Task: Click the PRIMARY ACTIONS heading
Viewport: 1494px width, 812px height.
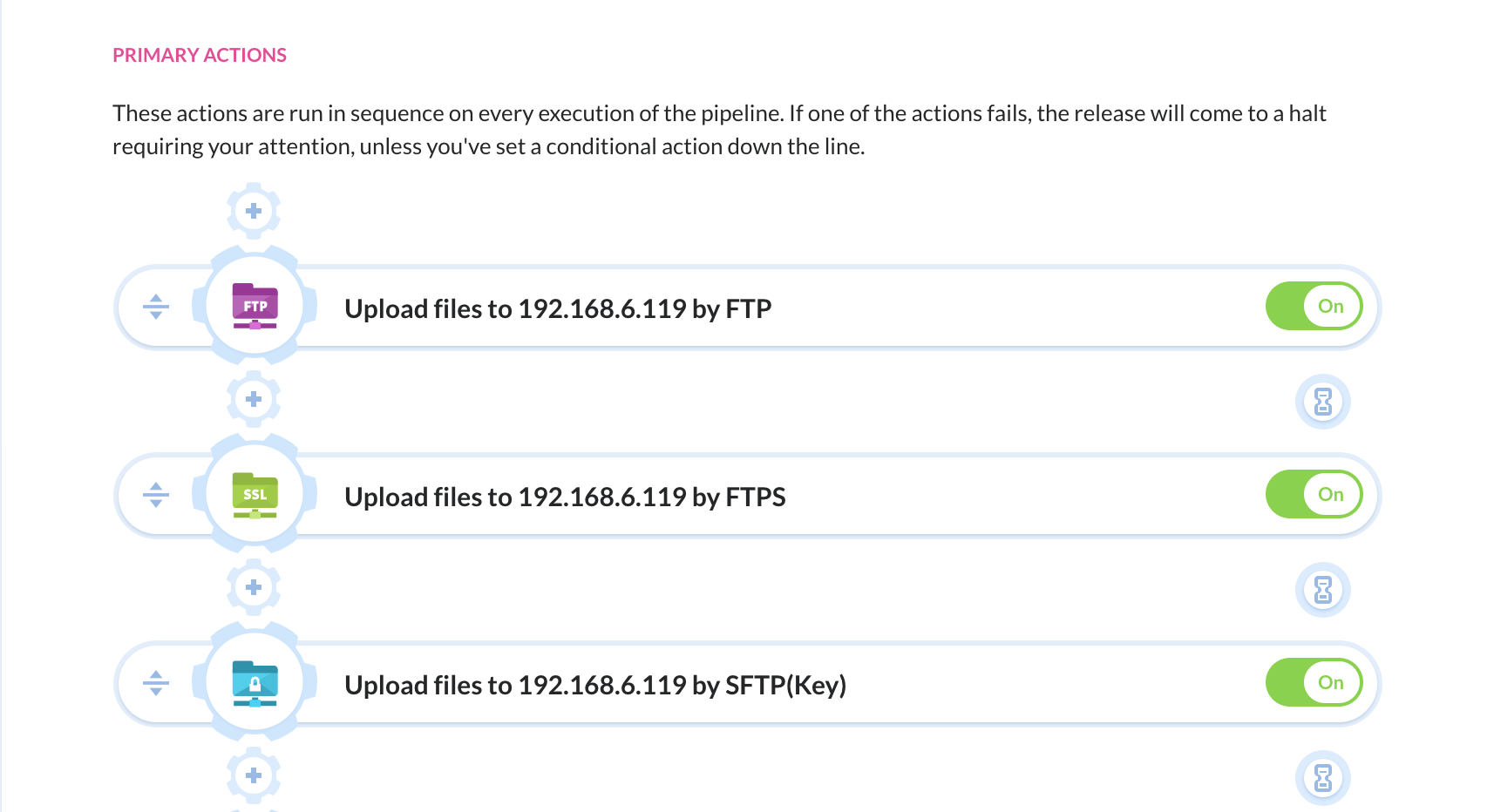Action: pyautogui.click(x=200, y=55)
